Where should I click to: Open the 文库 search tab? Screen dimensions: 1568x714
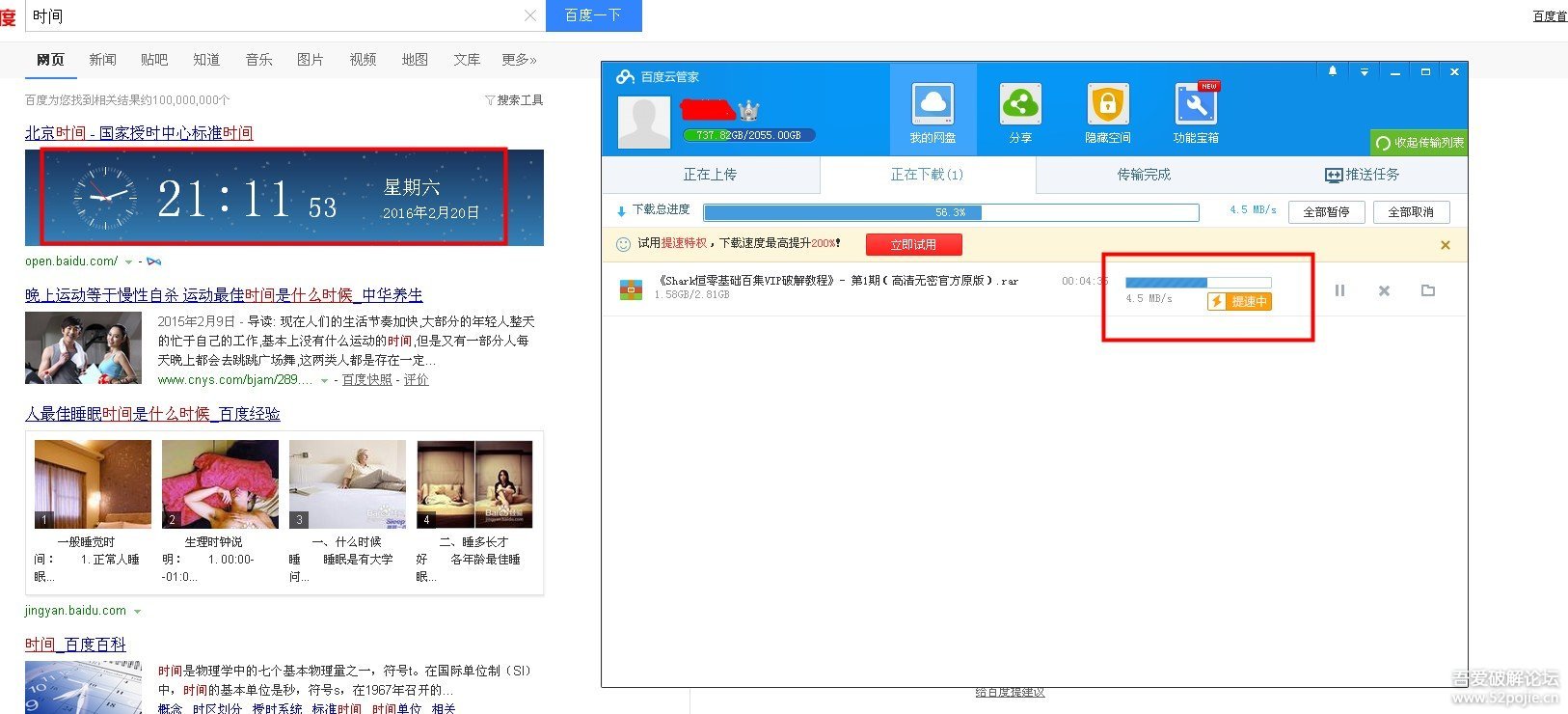(467, 60)
